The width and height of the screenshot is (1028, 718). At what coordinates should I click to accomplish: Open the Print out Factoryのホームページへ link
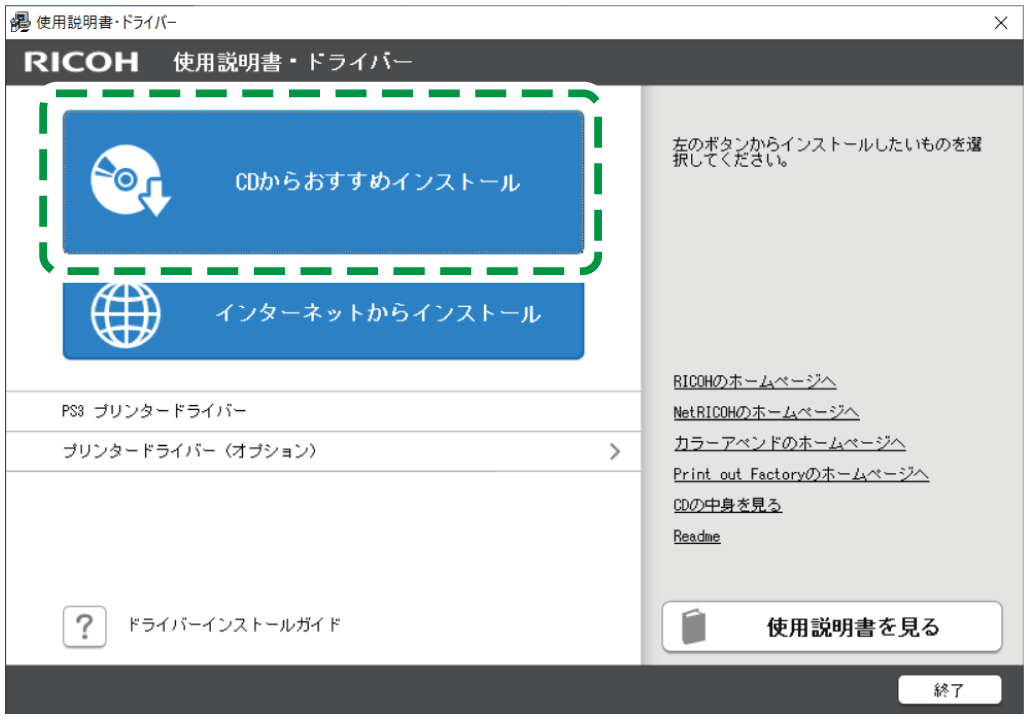pyautogui.click(x=801, y=474)
